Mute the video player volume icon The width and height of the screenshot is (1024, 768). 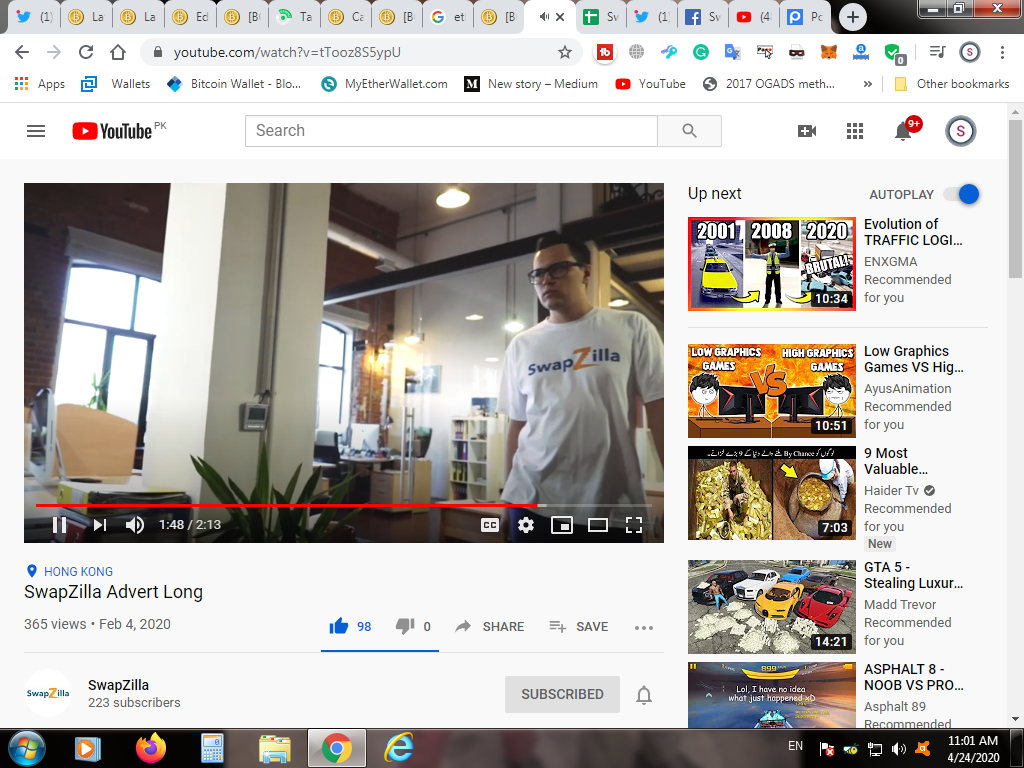[135, 525]
